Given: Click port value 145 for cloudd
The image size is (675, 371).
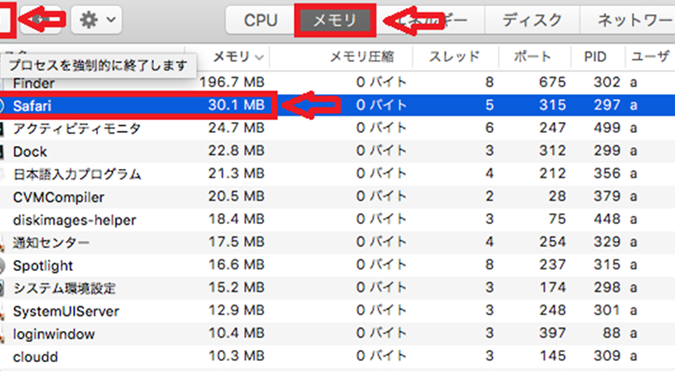Looking at the screenshot, I should click(x=553, y=356).
